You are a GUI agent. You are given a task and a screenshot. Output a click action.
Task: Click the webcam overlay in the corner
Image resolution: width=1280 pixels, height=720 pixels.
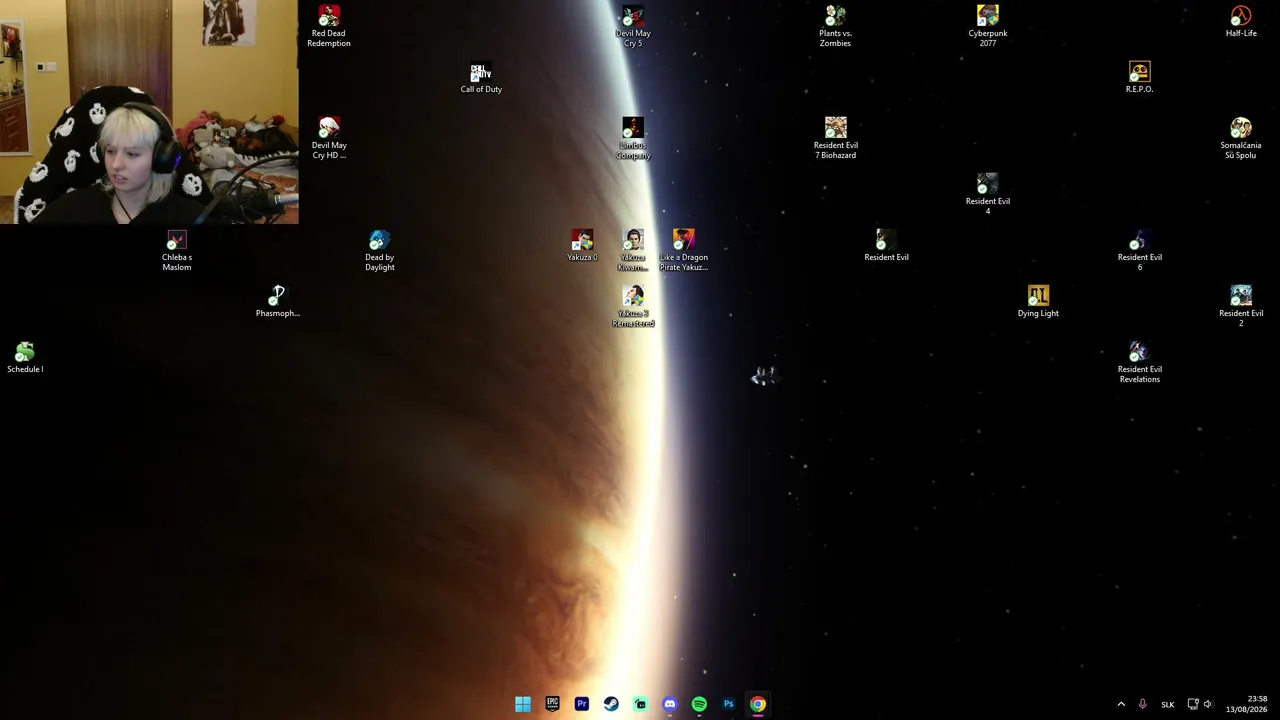149,111
